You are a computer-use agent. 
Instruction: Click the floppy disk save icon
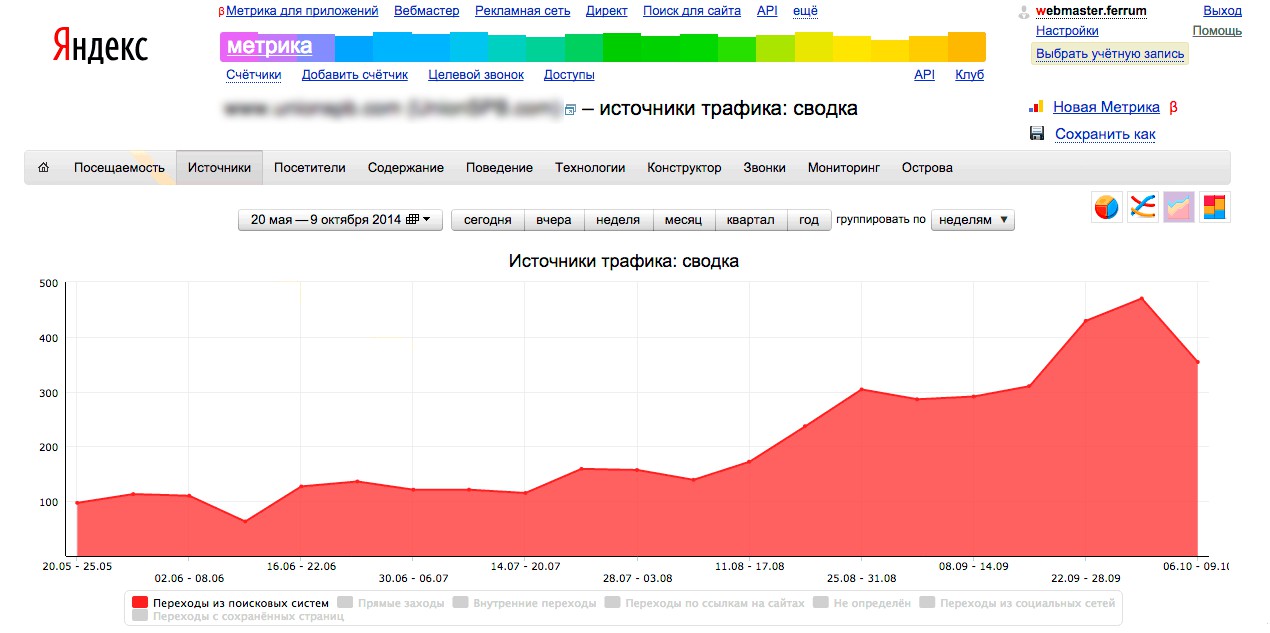pyautogui.click(x=1037, y=134)
